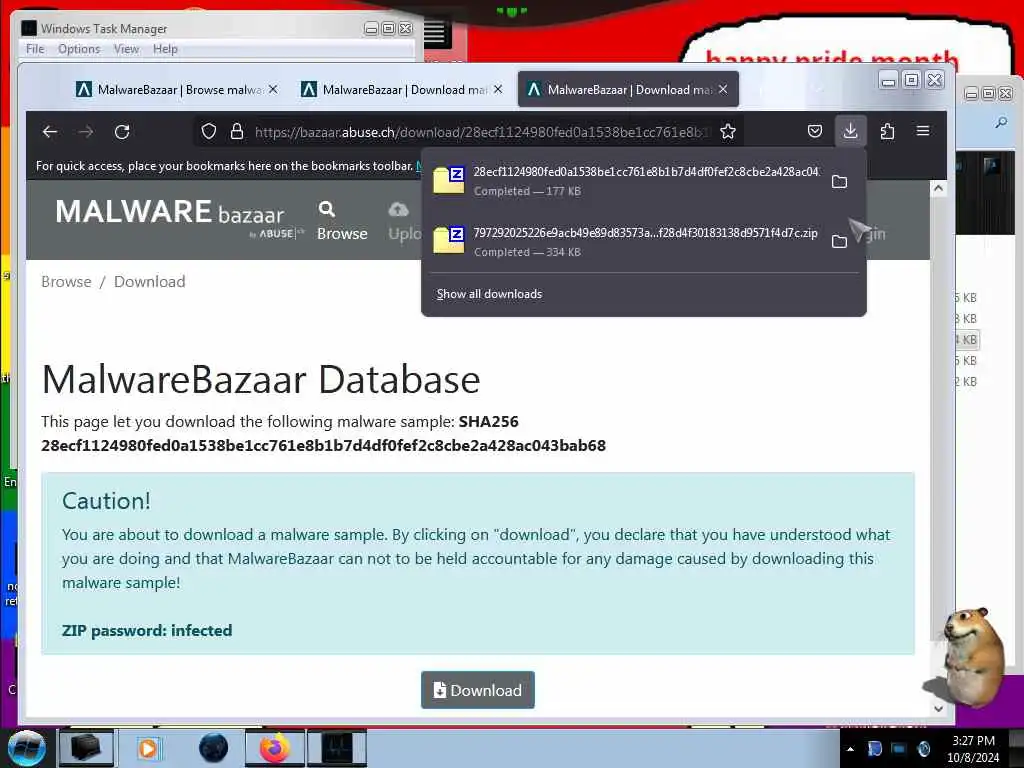Open the Task Manager Options menu
This screenshot has width=1024, height=768.
pyautogui.click(x=79, y=49)
